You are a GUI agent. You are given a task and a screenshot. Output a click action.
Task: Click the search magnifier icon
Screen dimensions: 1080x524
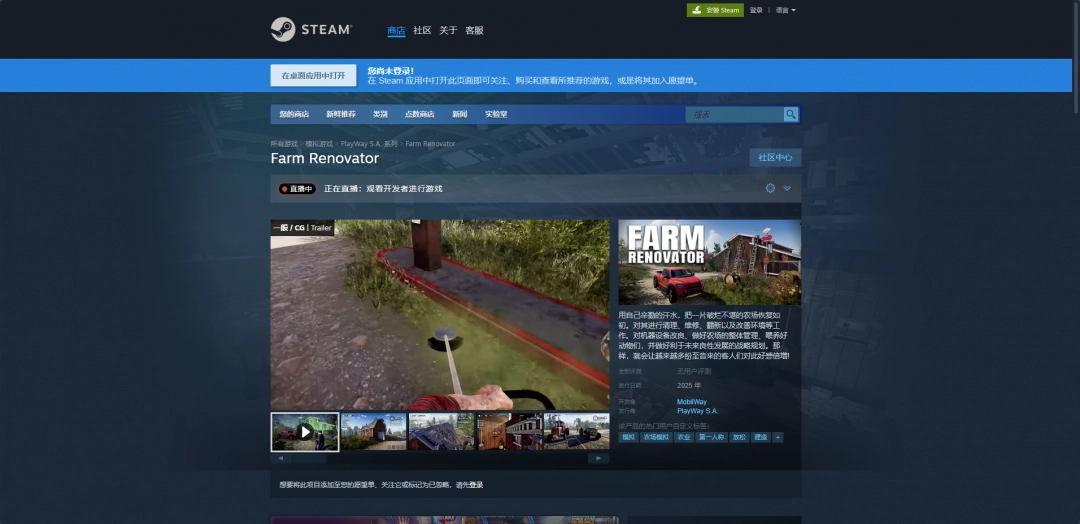pos(791,114)
